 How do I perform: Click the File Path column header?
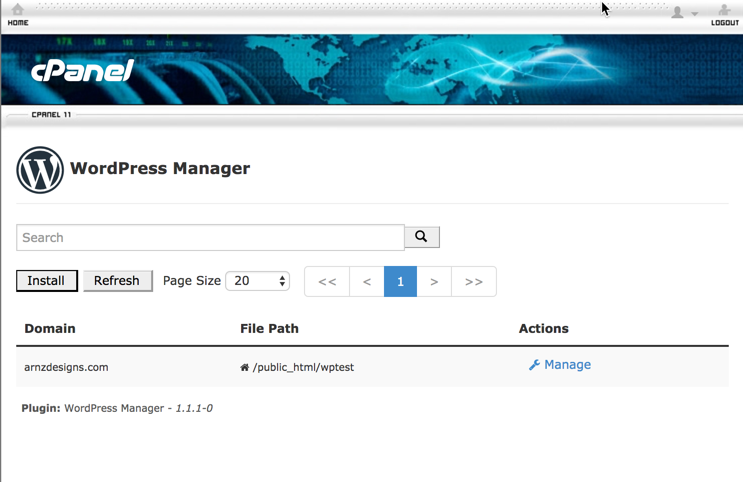(x=269, y=328)
